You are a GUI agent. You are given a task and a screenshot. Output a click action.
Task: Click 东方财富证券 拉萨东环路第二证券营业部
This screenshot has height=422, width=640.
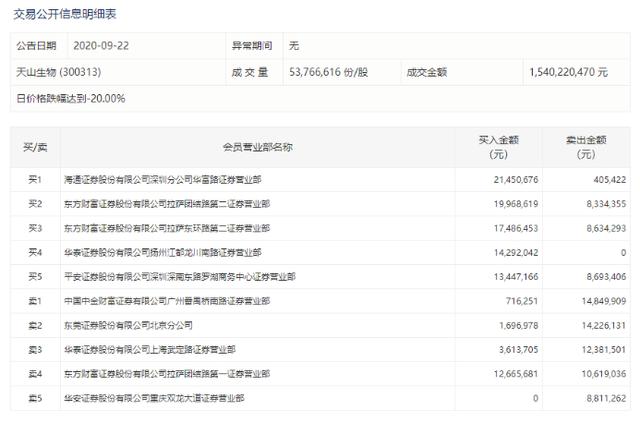(167, 228)
